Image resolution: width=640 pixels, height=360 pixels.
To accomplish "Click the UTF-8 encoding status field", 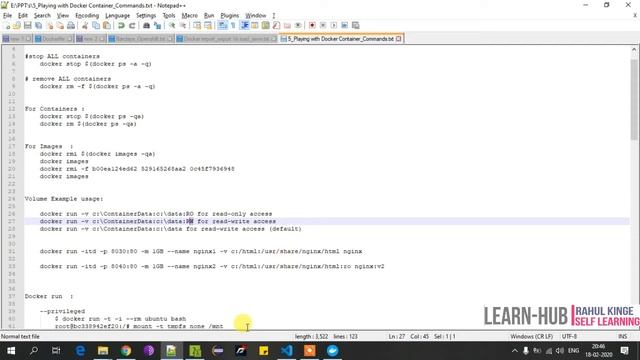I will click(569, 337).
